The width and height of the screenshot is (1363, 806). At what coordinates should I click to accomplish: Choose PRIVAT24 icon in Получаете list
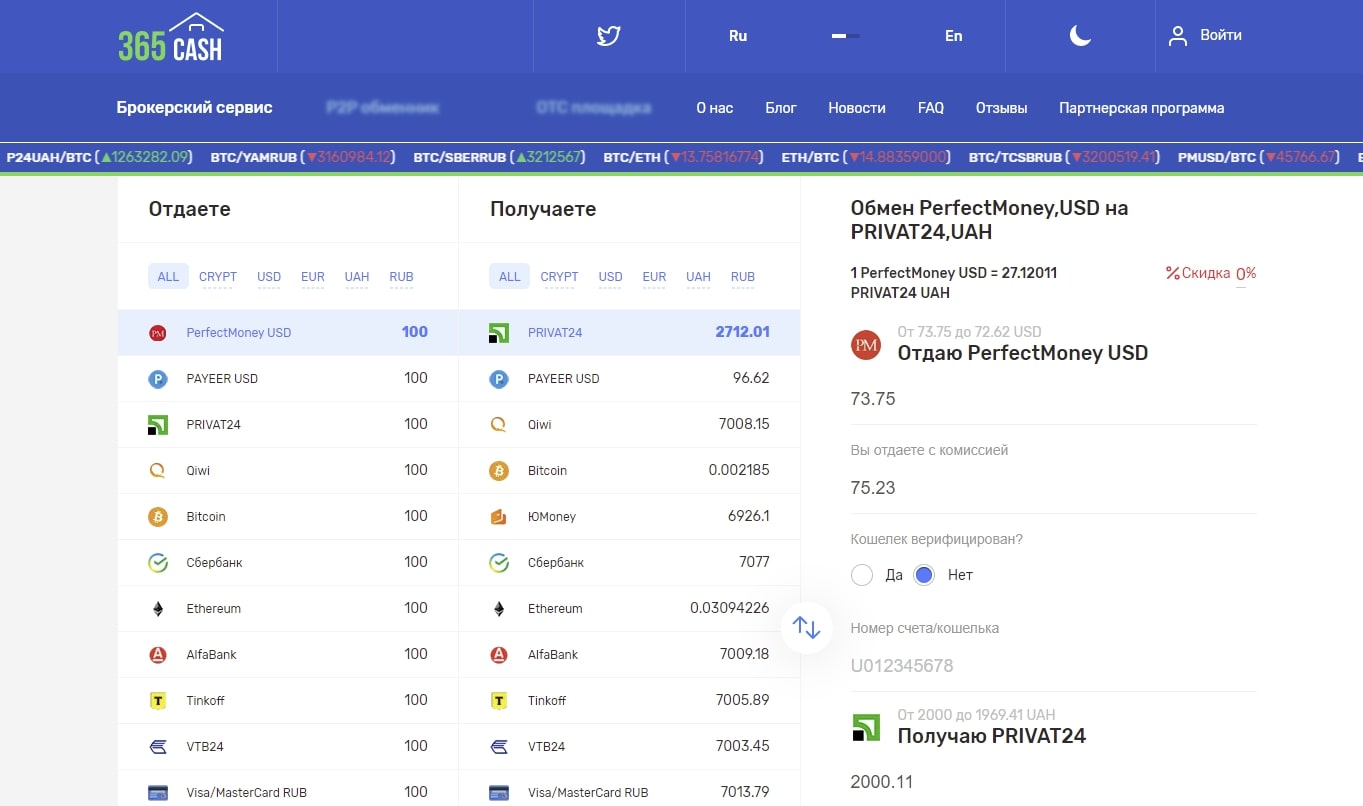pyautogui.click(x=499, y=333)
